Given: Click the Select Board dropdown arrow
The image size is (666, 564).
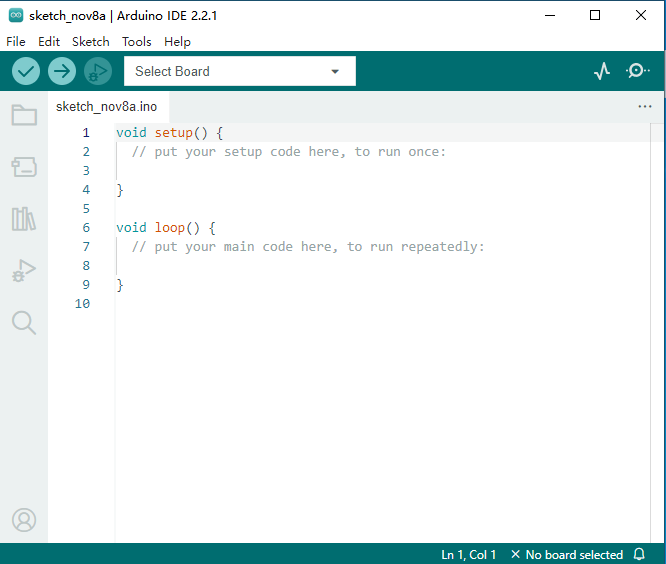Looking at the screenshot, I should click(335, 71).
